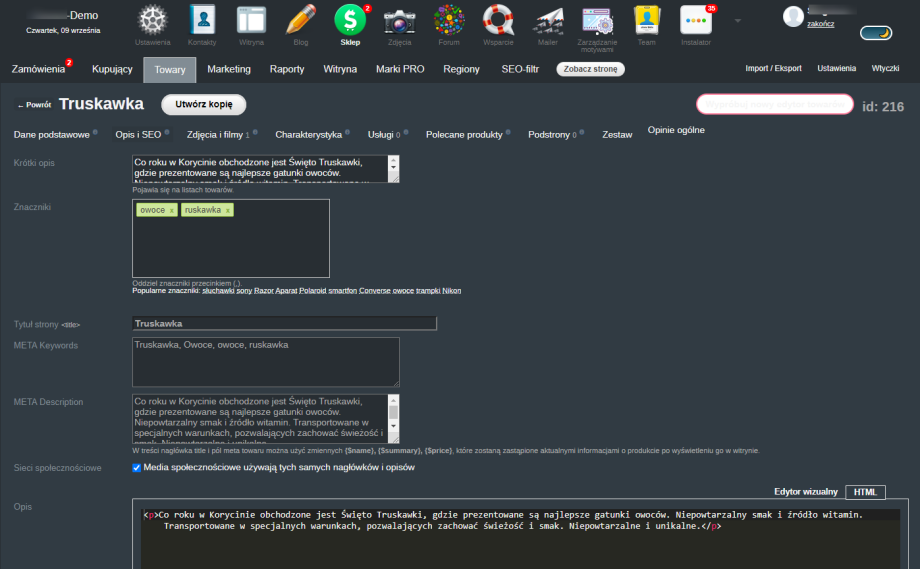Image resolution: width=920 pixels, height=569 pixels.
Task: Open the Kontakty app icon
Action: pyautogui.click(x=203, y=20)
